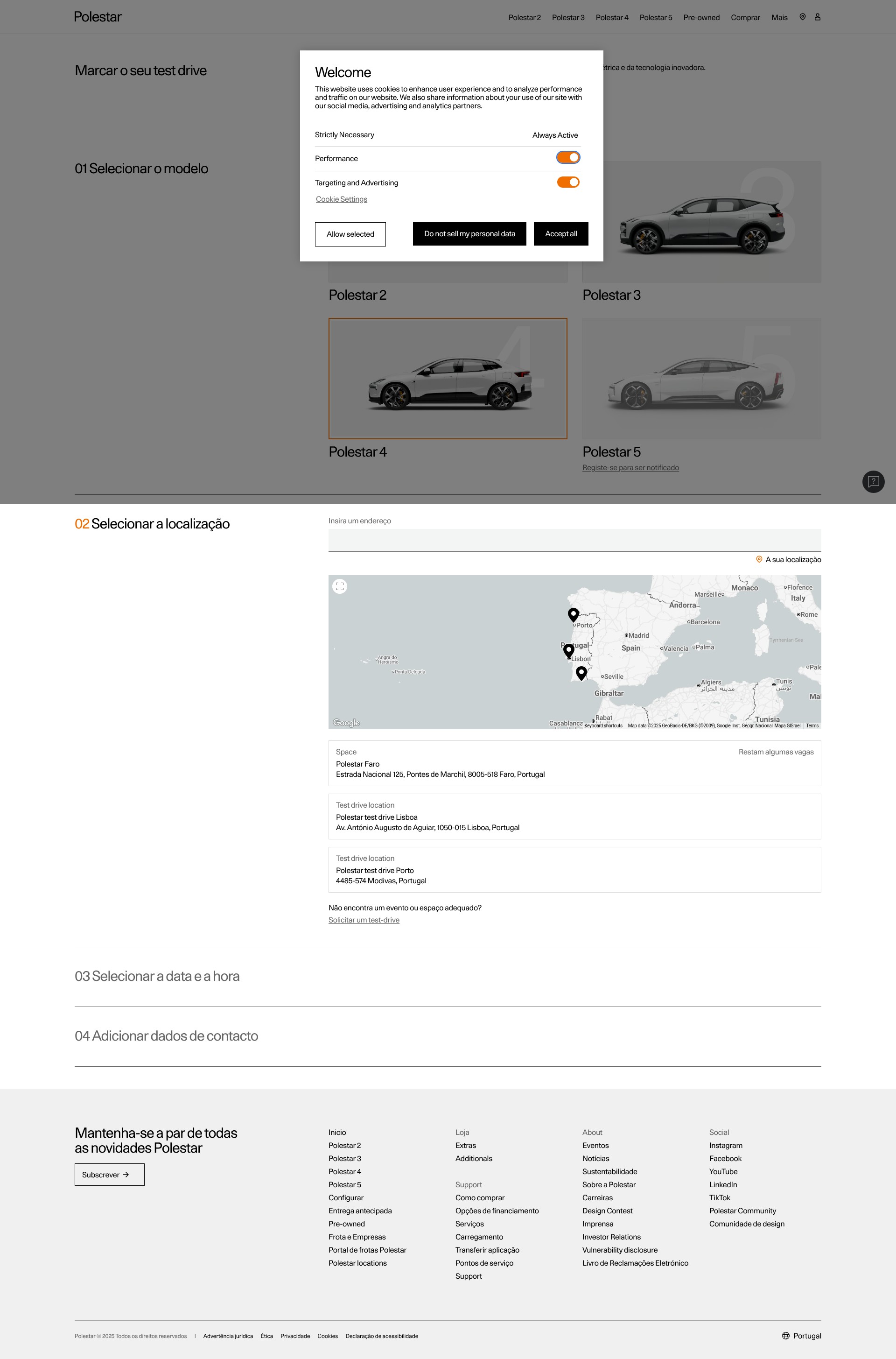Click the orange location pin icon

point(759,559)
